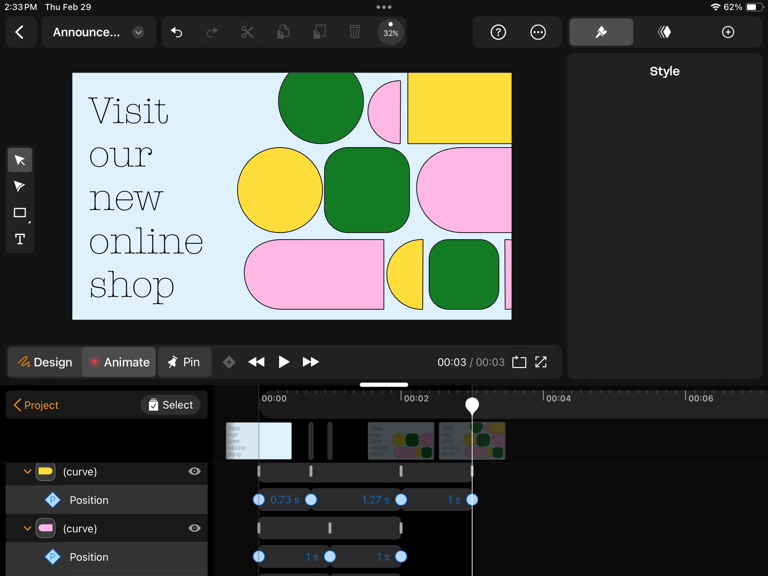Open the 32% zoom control
The image size is (768, 576).
pyautogui.click(x=390, y=32)
